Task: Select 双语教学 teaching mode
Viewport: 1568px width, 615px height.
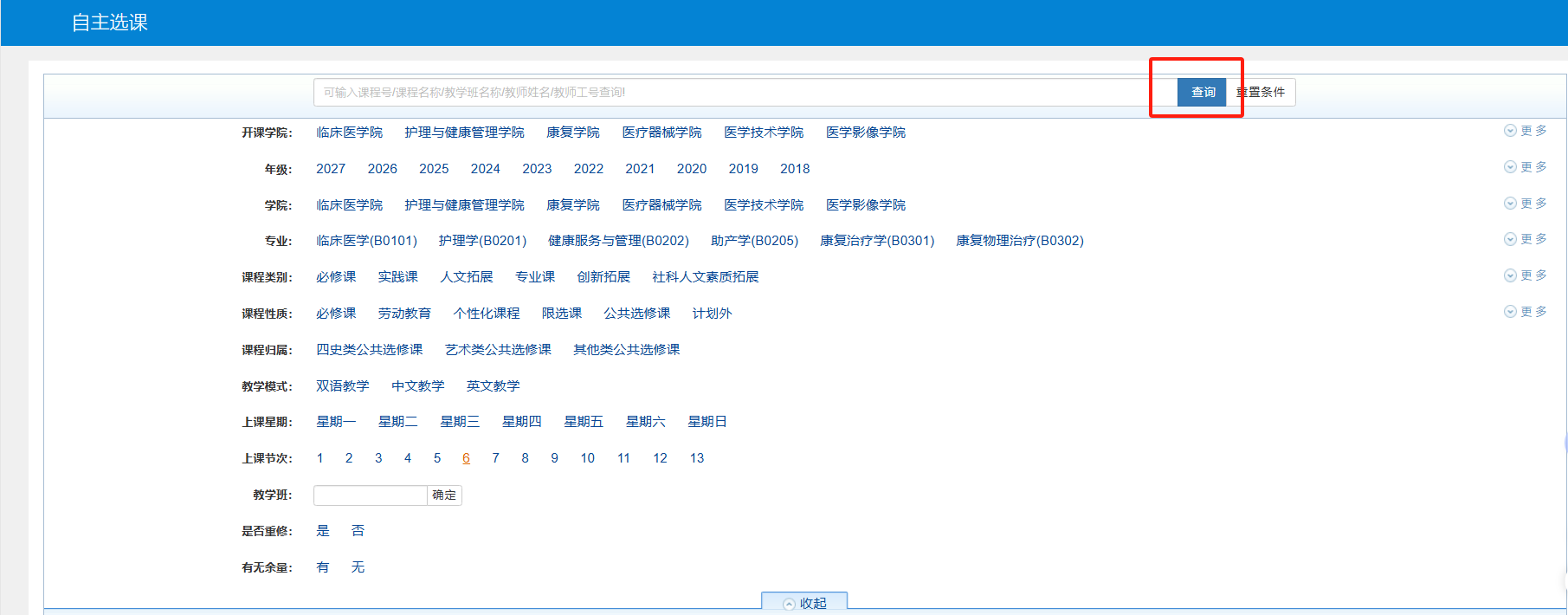Action: (x=342, y=386)
